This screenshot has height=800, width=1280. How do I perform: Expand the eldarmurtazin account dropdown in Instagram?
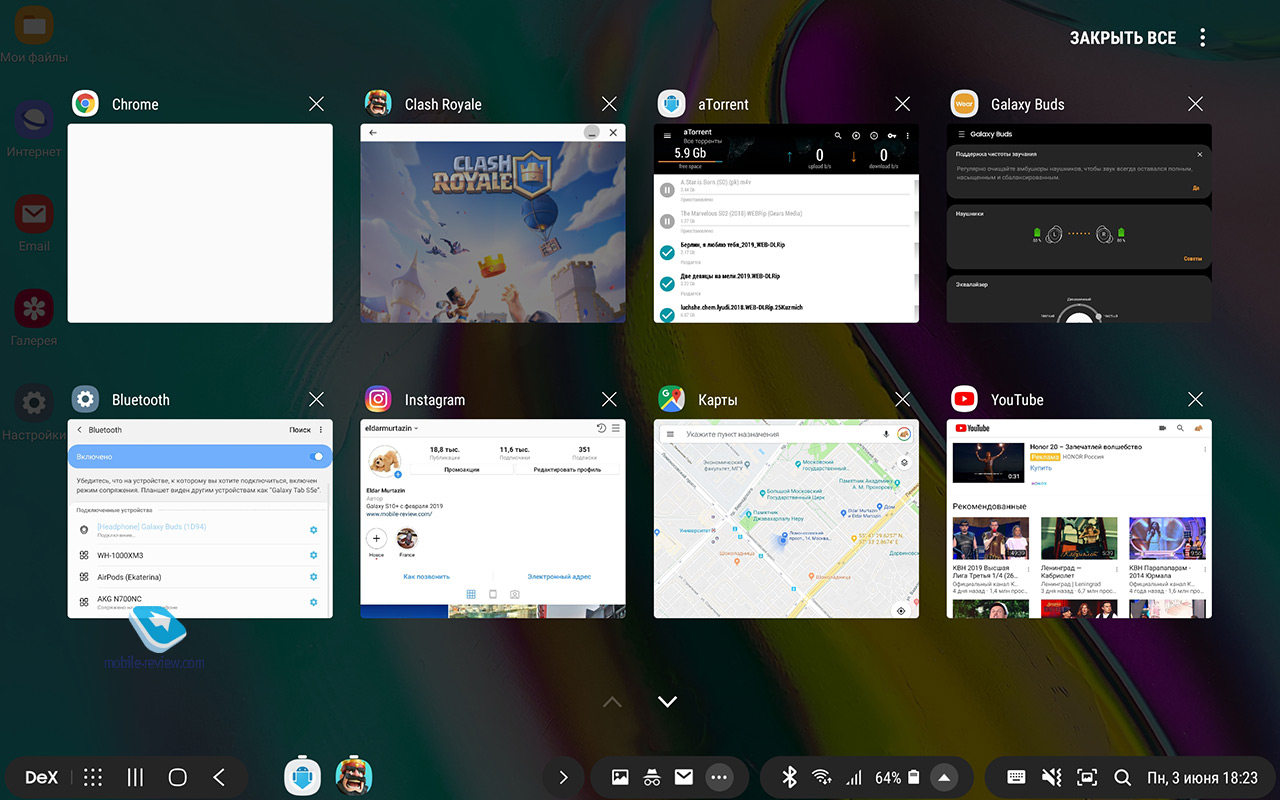click(391, 428)
